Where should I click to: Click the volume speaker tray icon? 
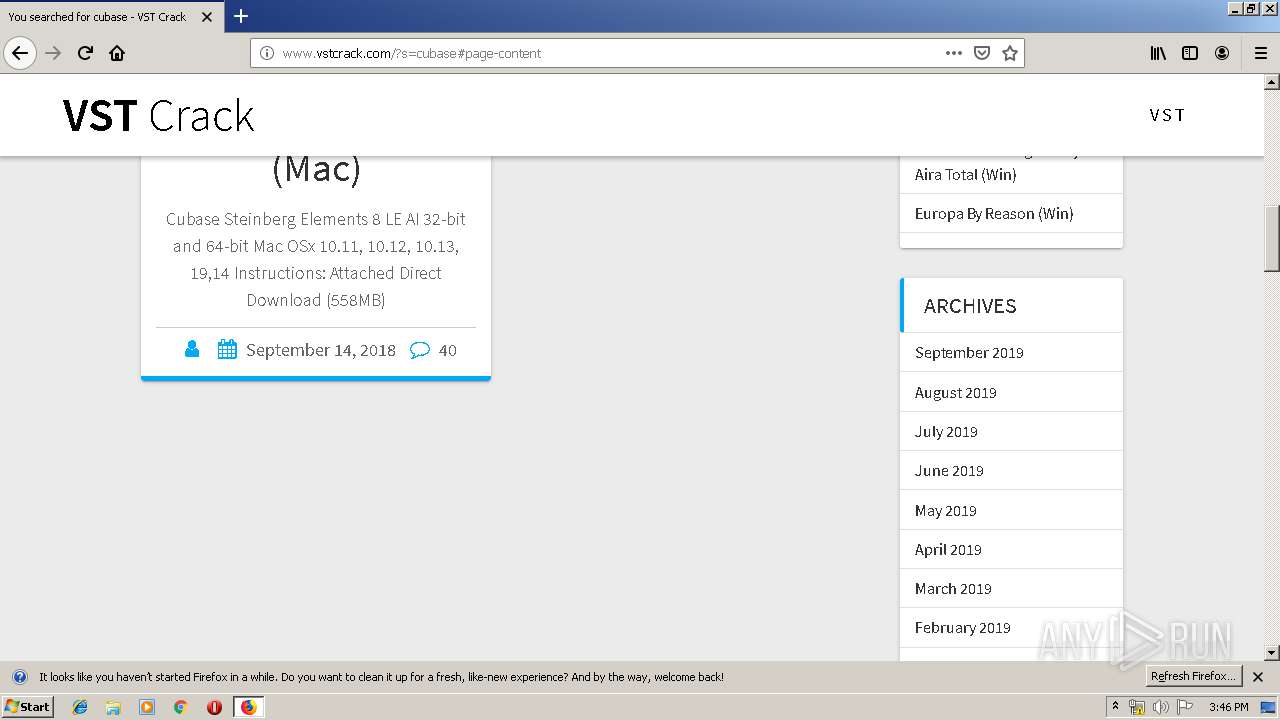(1160, 707)
